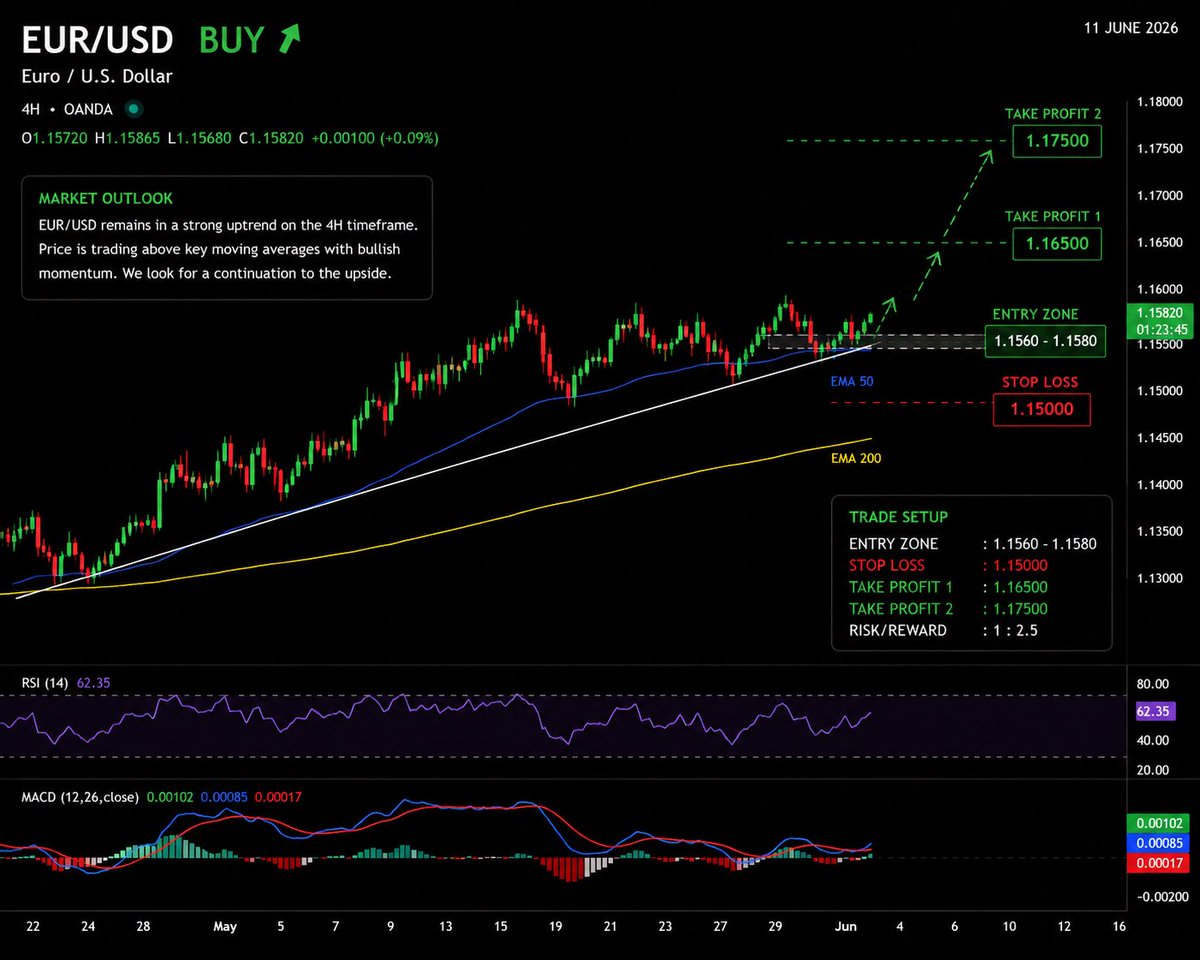Click the MARKET OUTLOOK heading
Image resolution: width=1200 pixels, height=960 pixels.
tap(105, 199)
